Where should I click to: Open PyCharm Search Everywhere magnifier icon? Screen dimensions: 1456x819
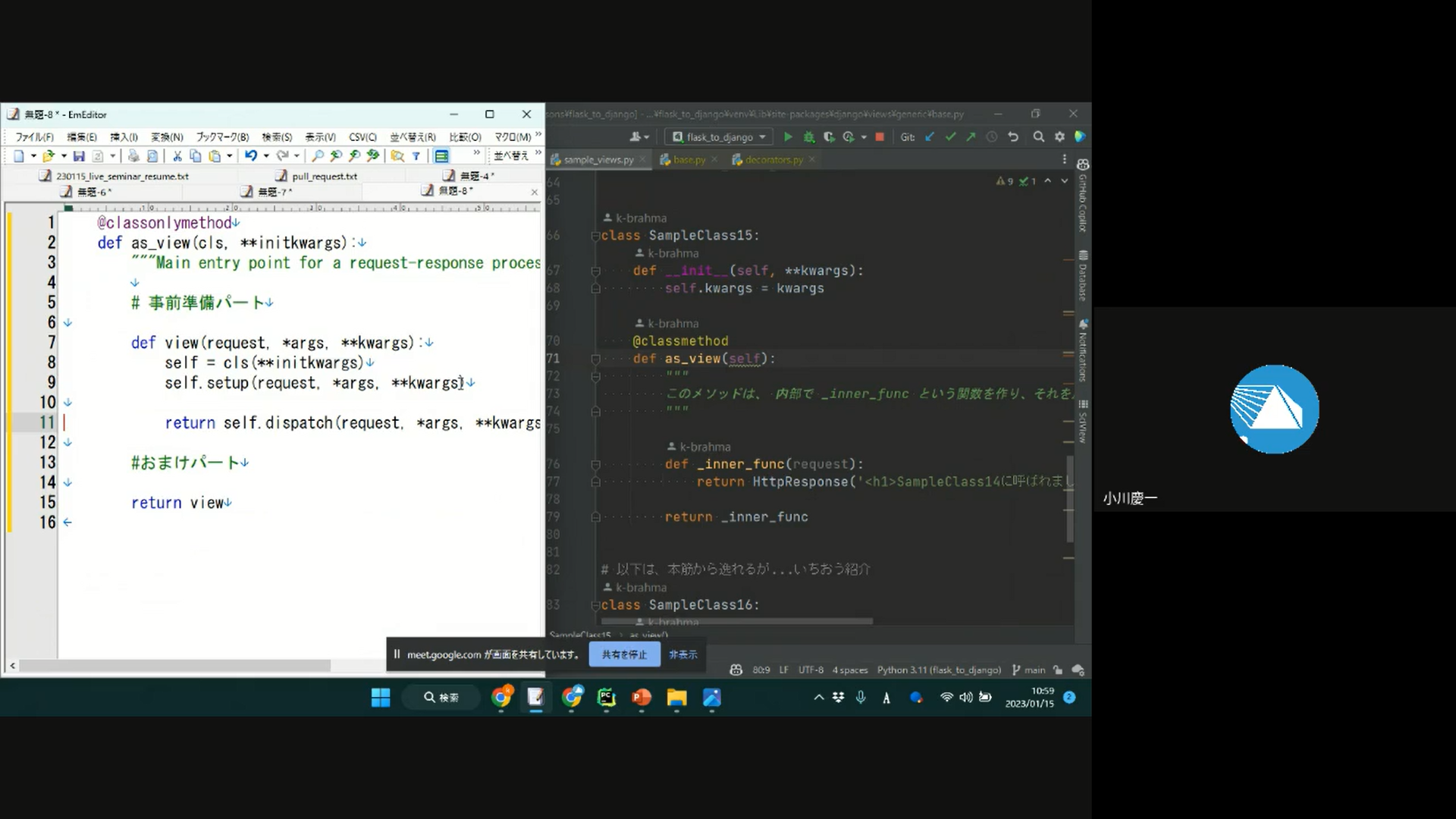pos(1038,137)
